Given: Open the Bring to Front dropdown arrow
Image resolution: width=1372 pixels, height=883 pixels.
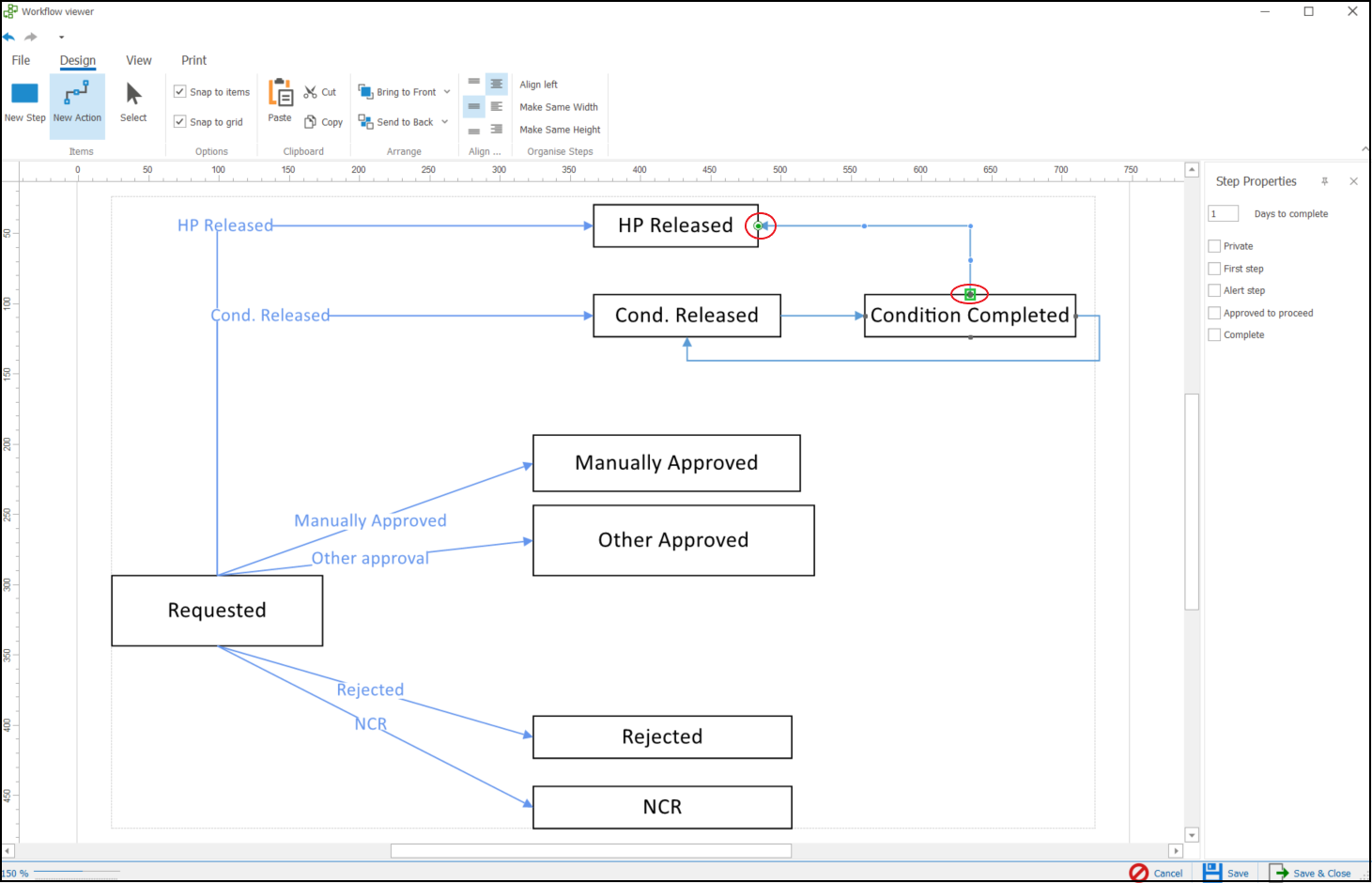Looking at the screenshot, I should [x=447, y=92].
